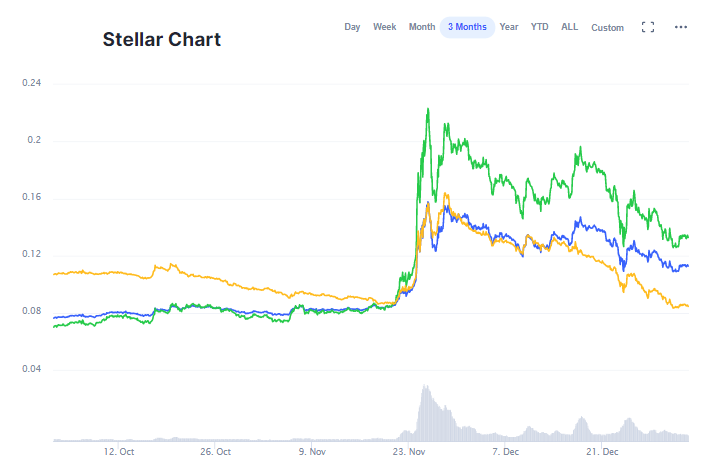
Task: Click the 0.04 price axis label
Action: [x=32, y=370]
